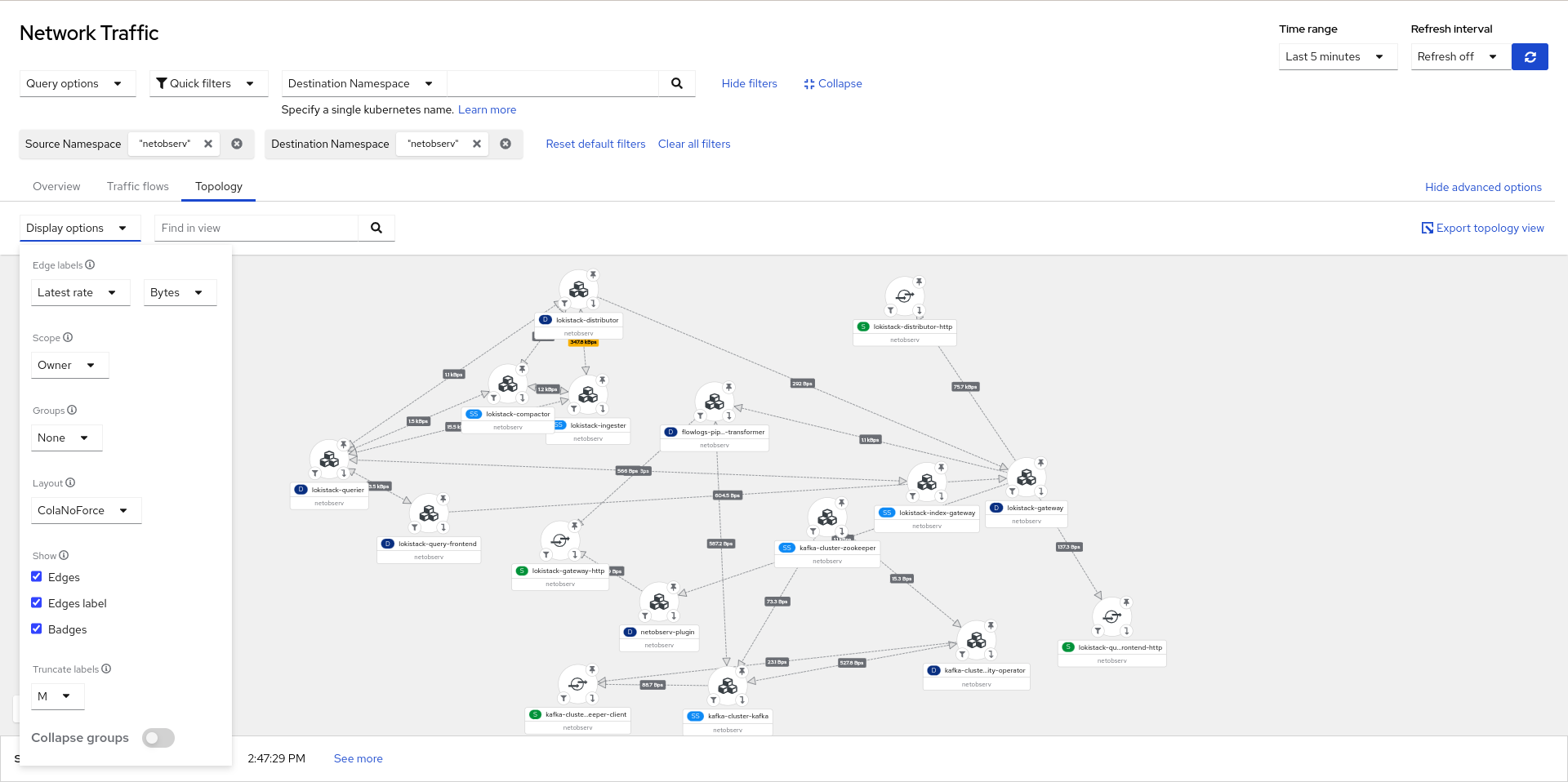
Task: Select the kafka-cluster-kafka node icon
Action: click(728, 686)
